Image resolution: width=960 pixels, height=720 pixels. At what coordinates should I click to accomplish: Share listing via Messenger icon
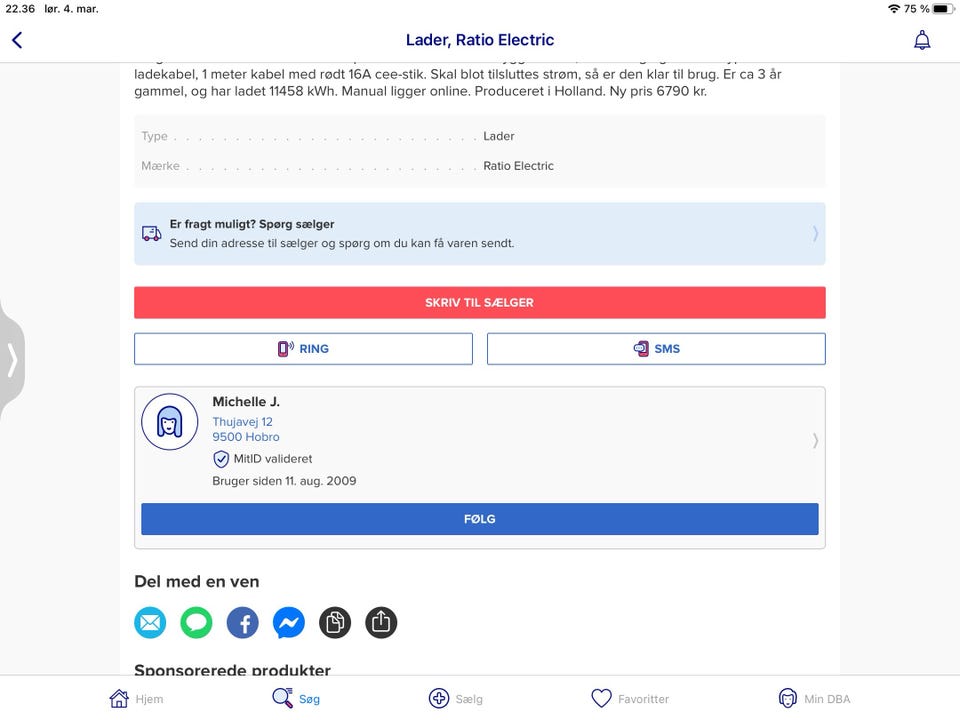[288, 623]
